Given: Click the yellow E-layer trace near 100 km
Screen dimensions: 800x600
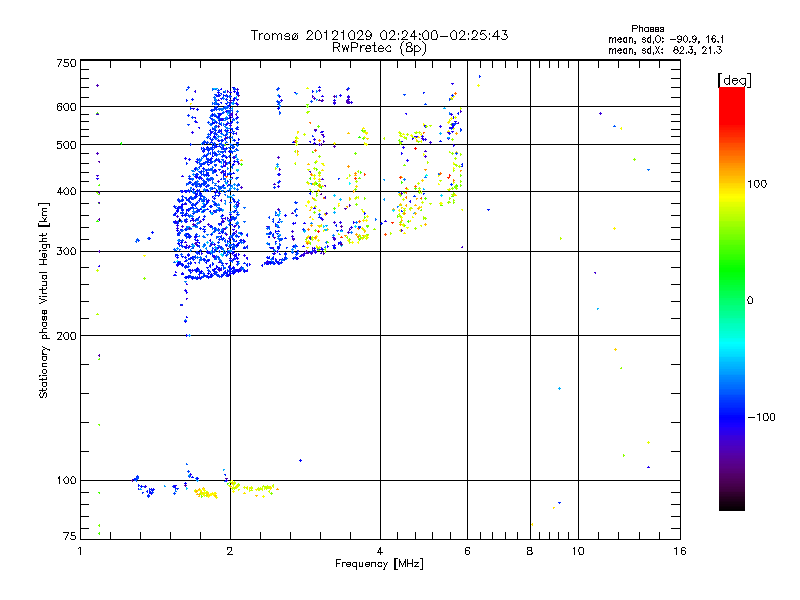Looking at the screenshot, I should [x=236, y=490].
